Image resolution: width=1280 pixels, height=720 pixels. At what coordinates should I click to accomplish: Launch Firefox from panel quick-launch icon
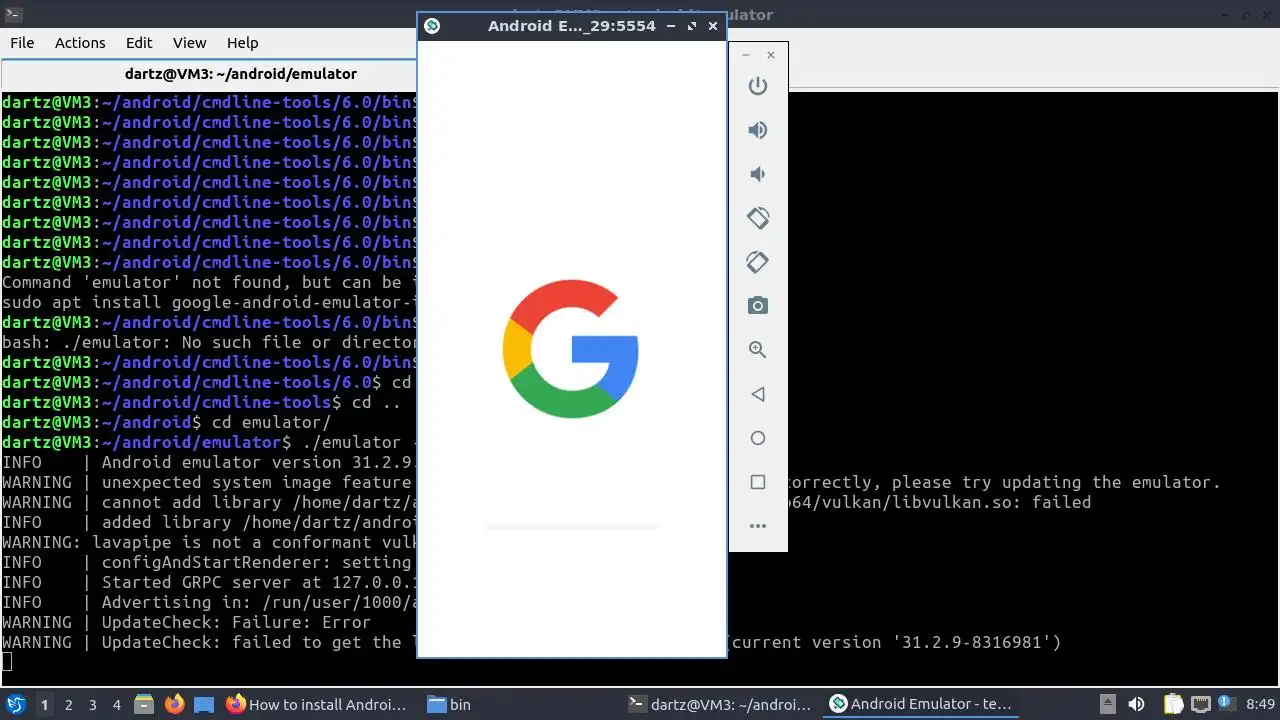(174, 704)
